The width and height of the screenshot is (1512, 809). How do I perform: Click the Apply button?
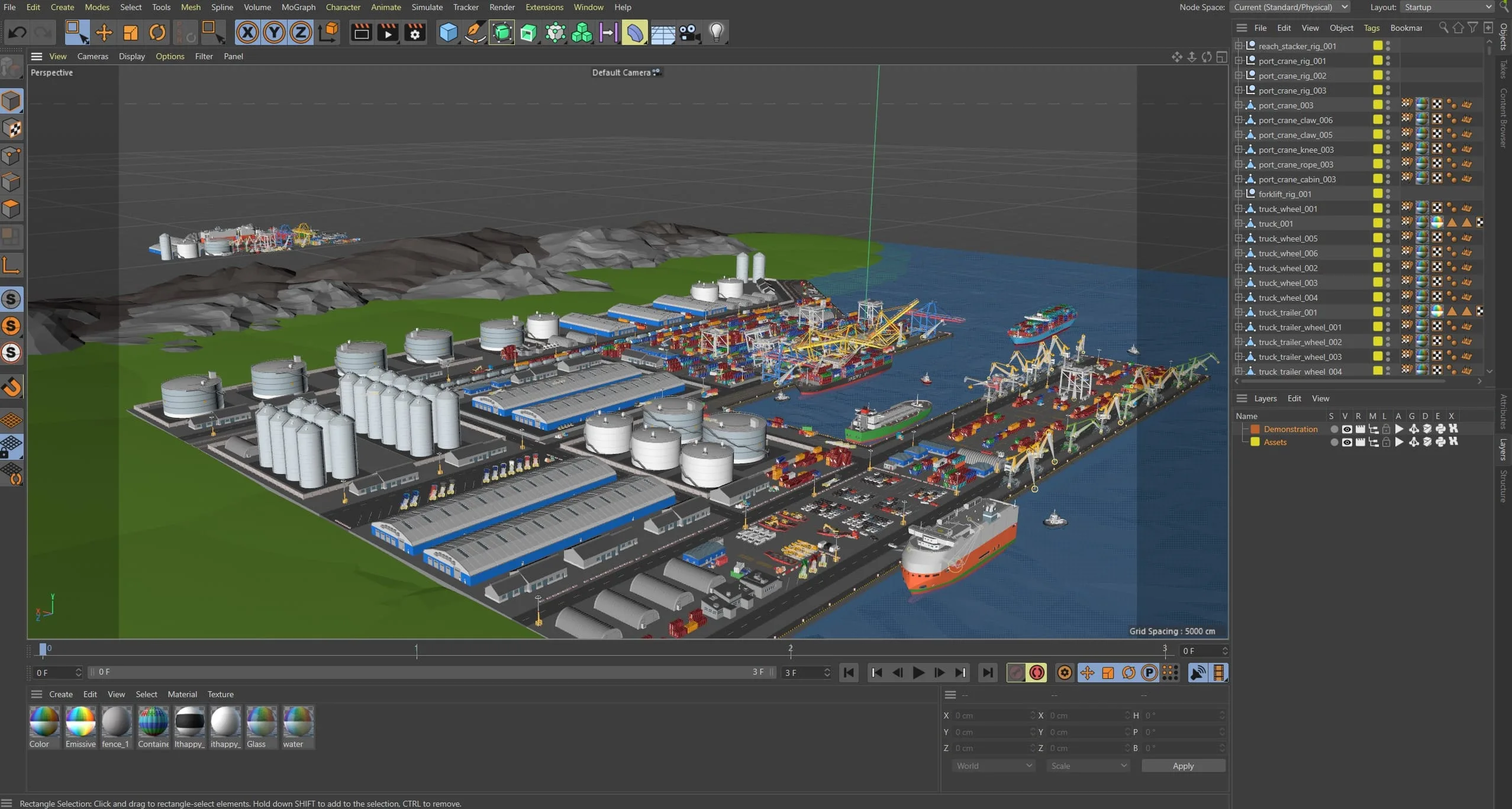[x=1183, y=766]
